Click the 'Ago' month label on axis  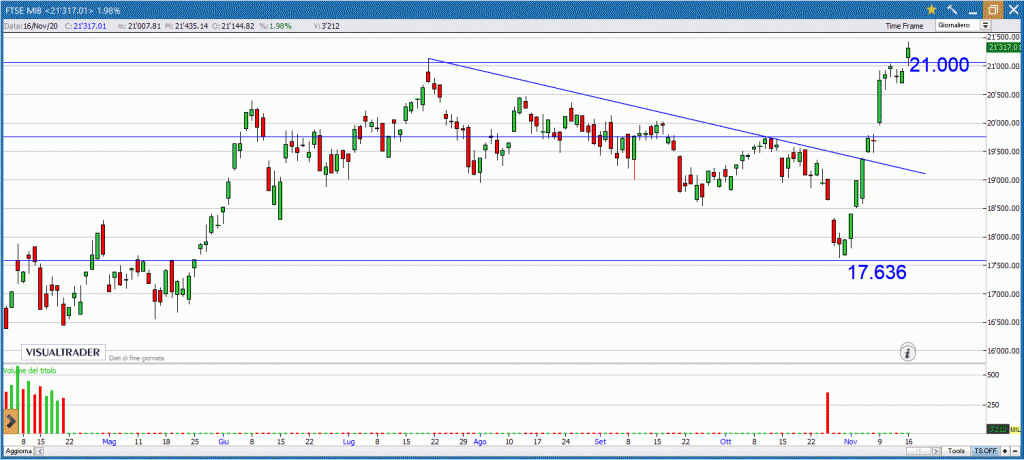click(x=479, y=441)
